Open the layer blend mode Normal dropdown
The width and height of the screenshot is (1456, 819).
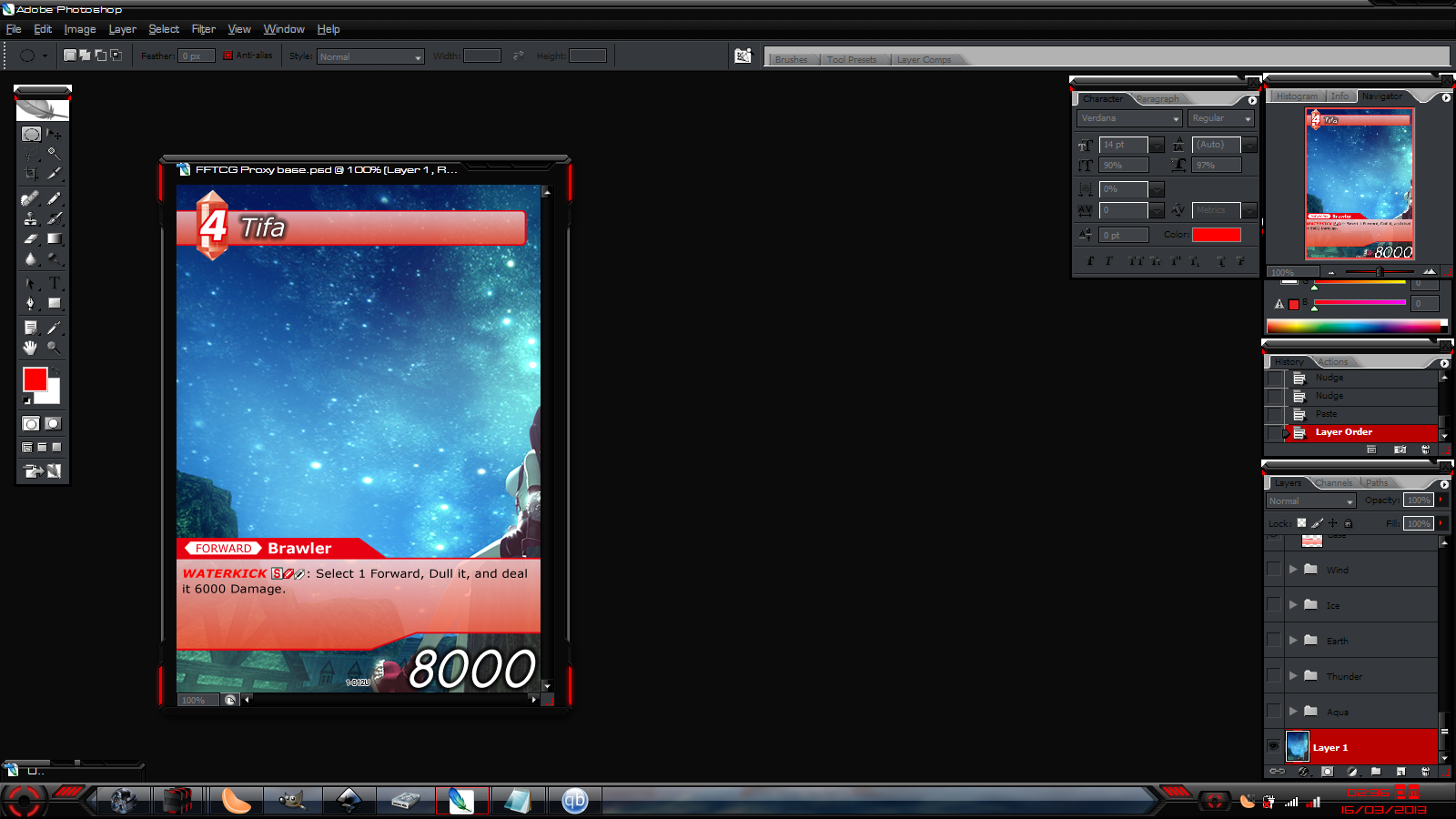click(1311, 500)
